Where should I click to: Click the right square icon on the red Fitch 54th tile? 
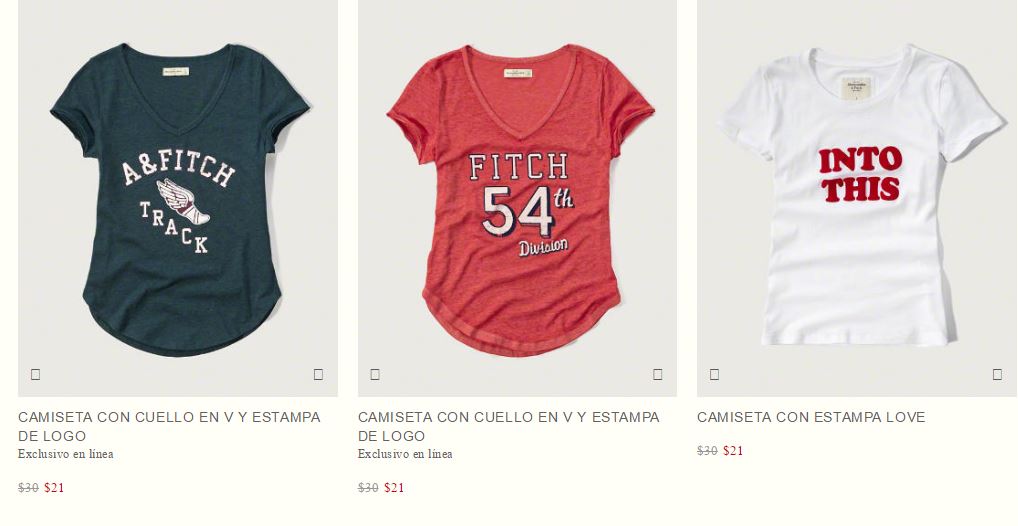pos(658,374)
